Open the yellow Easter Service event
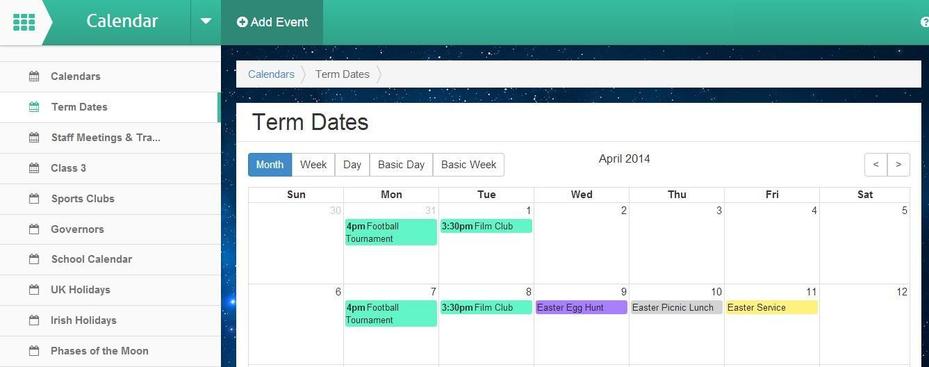This screenshot has width=929, height=367. click(x=772, y=307)
